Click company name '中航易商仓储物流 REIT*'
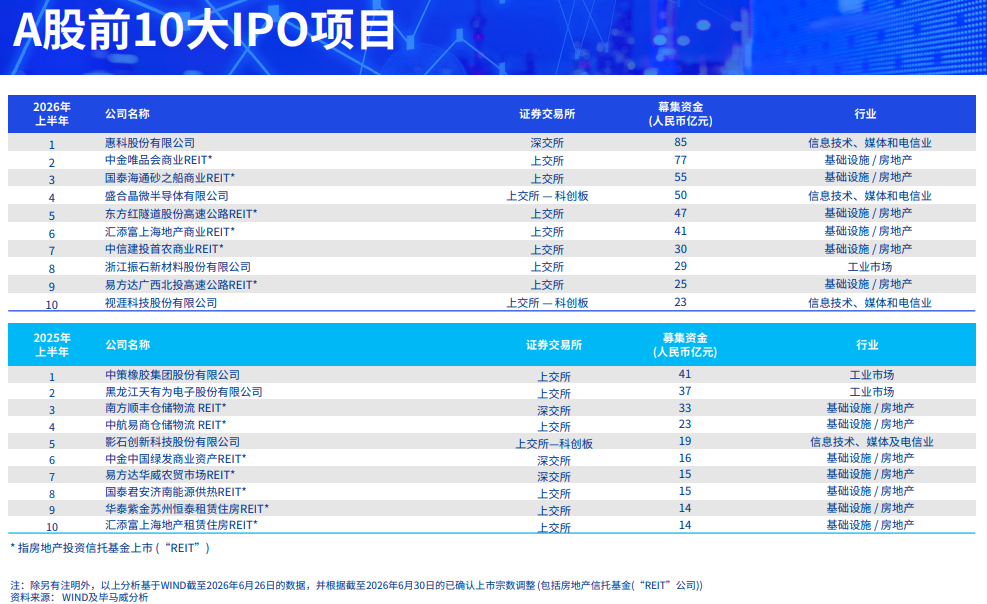The width and height of the screenshot is (987, 604). coord(166,425)
